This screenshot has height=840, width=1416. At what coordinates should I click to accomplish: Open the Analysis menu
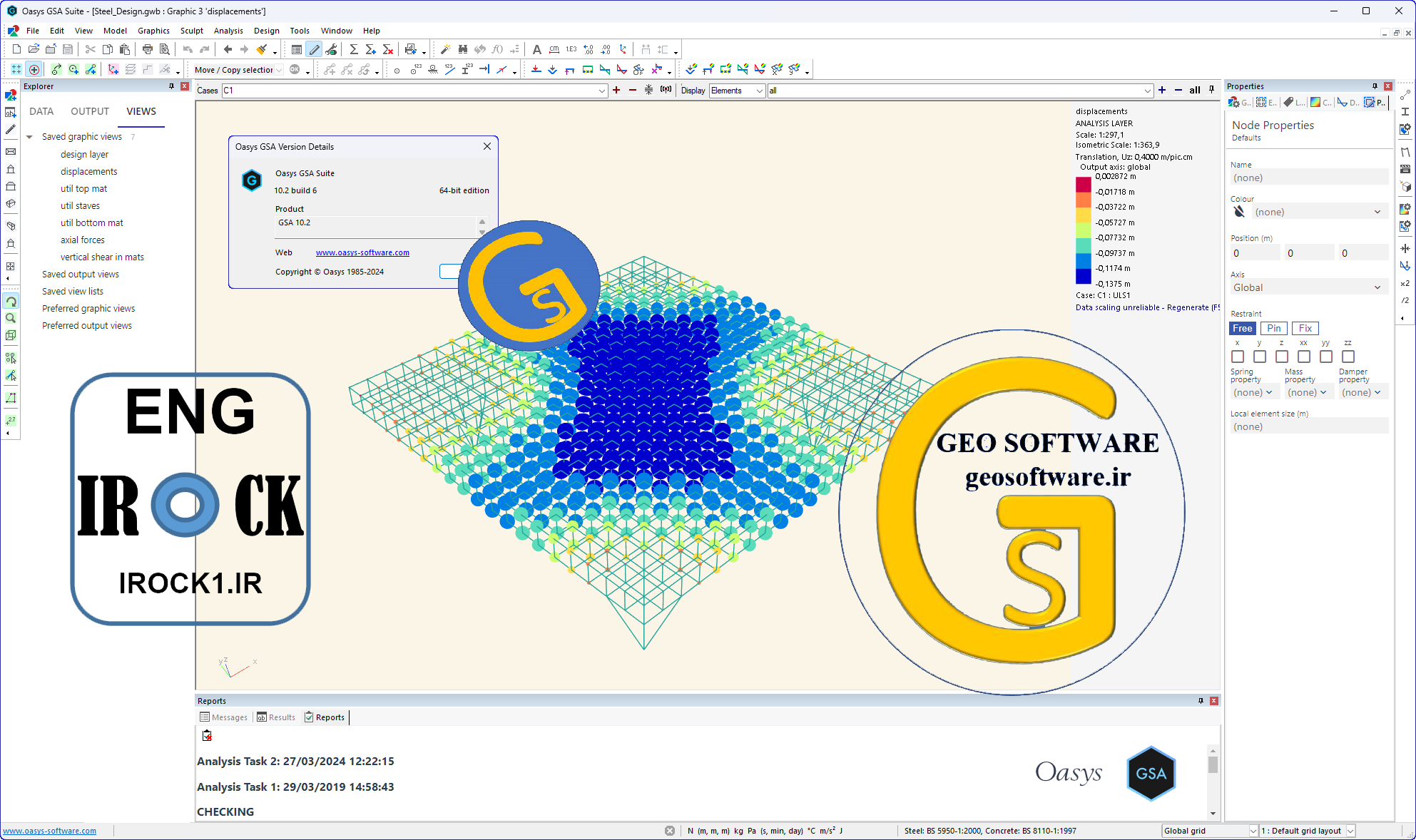click(x=228, y=31)
